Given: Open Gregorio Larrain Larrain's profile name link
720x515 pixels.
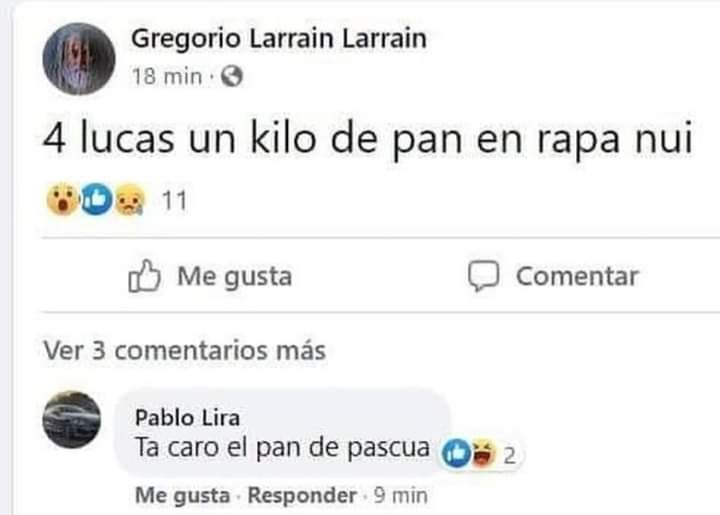Looking at the screenshot, I should [279, 39].
